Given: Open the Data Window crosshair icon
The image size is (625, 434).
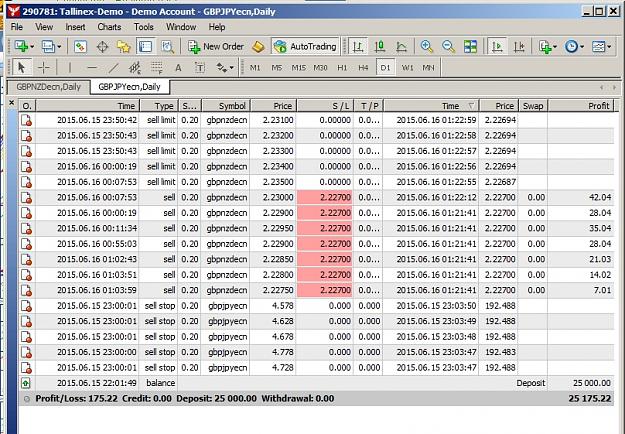Looking at the screenshot, I should [102, 47].
